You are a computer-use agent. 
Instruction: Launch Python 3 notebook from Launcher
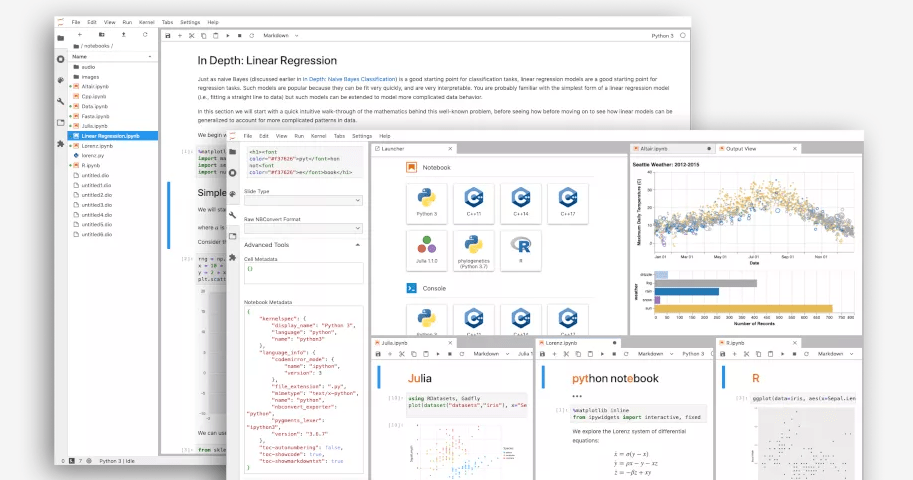(x=427, y=203)
